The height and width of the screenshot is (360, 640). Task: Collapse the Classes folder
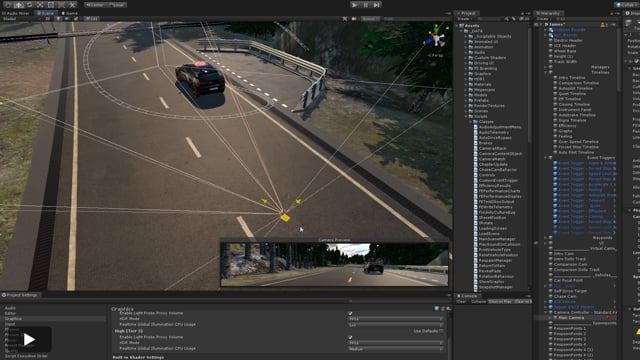[470, 122]
